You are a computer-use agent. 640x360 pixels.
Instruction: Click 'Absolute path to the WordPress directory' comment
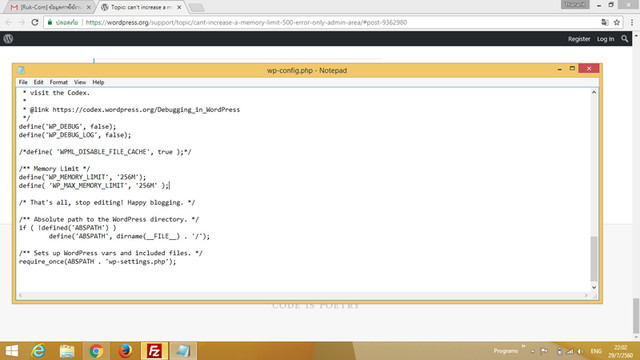coord(109,220)
